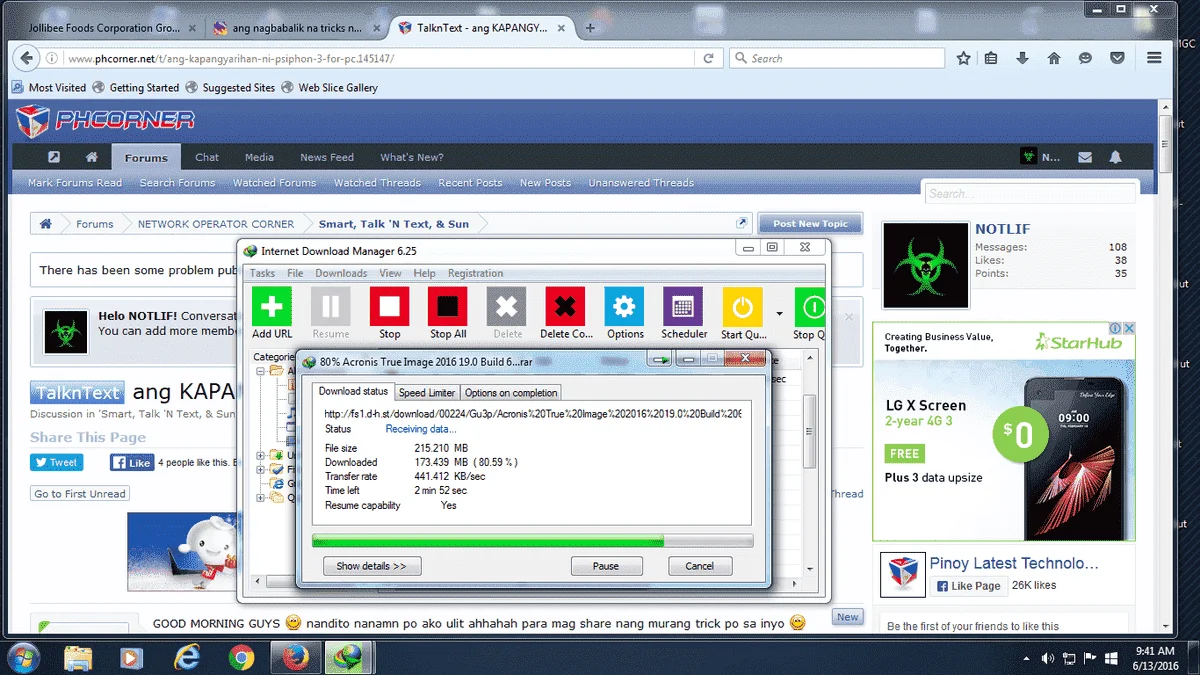Screen dimensions: 1200x675
Task: Click the Tweet button
Action: pyautogui.click(x=56, y=463)
